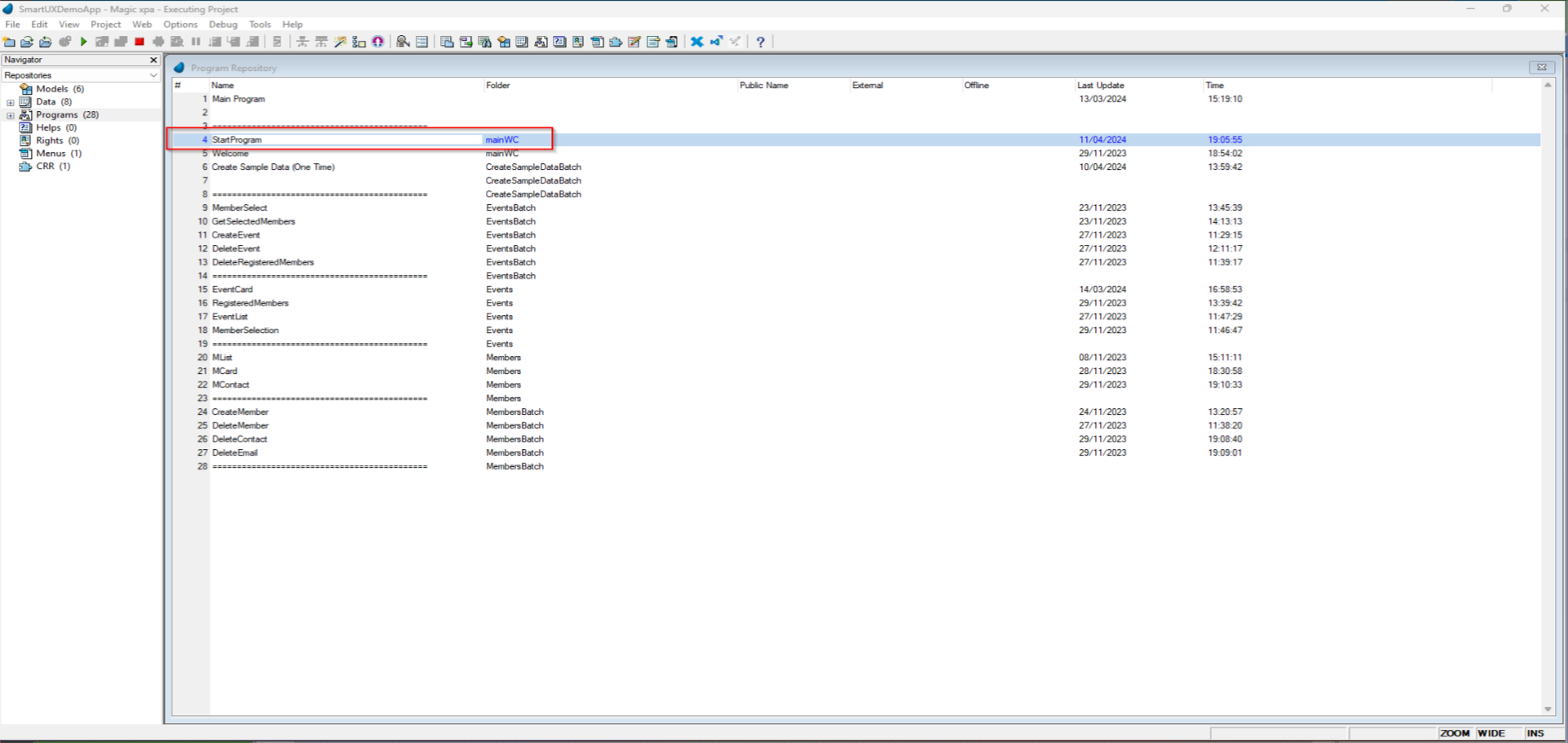Viewport: 1568px width, 743px height.
Task: Select the Welcome program row
Action: click(230, 153)
